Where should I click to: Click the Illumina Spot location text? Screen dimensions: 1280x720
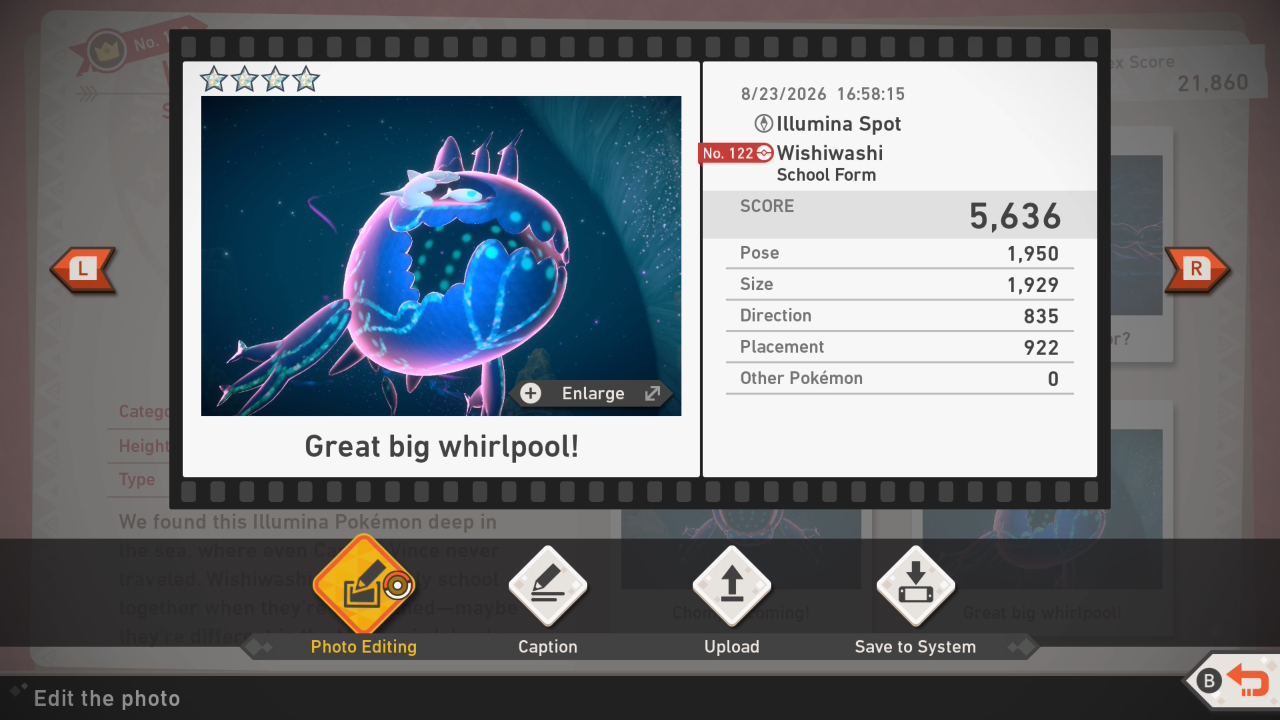[x=839, y=124]
